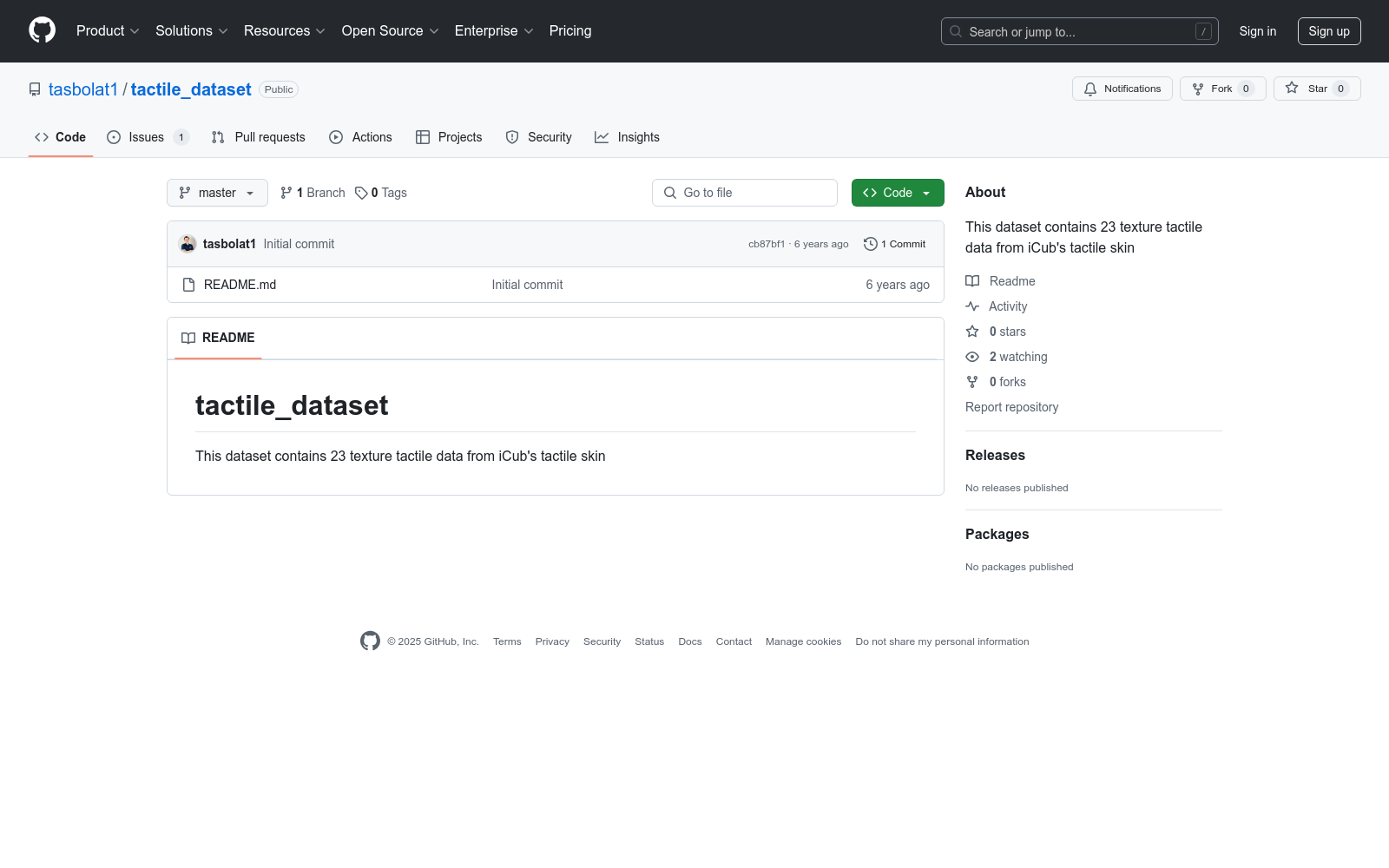Open the README.md file
This screenshot has width=1389, height=868.
[x=240, y=285]
